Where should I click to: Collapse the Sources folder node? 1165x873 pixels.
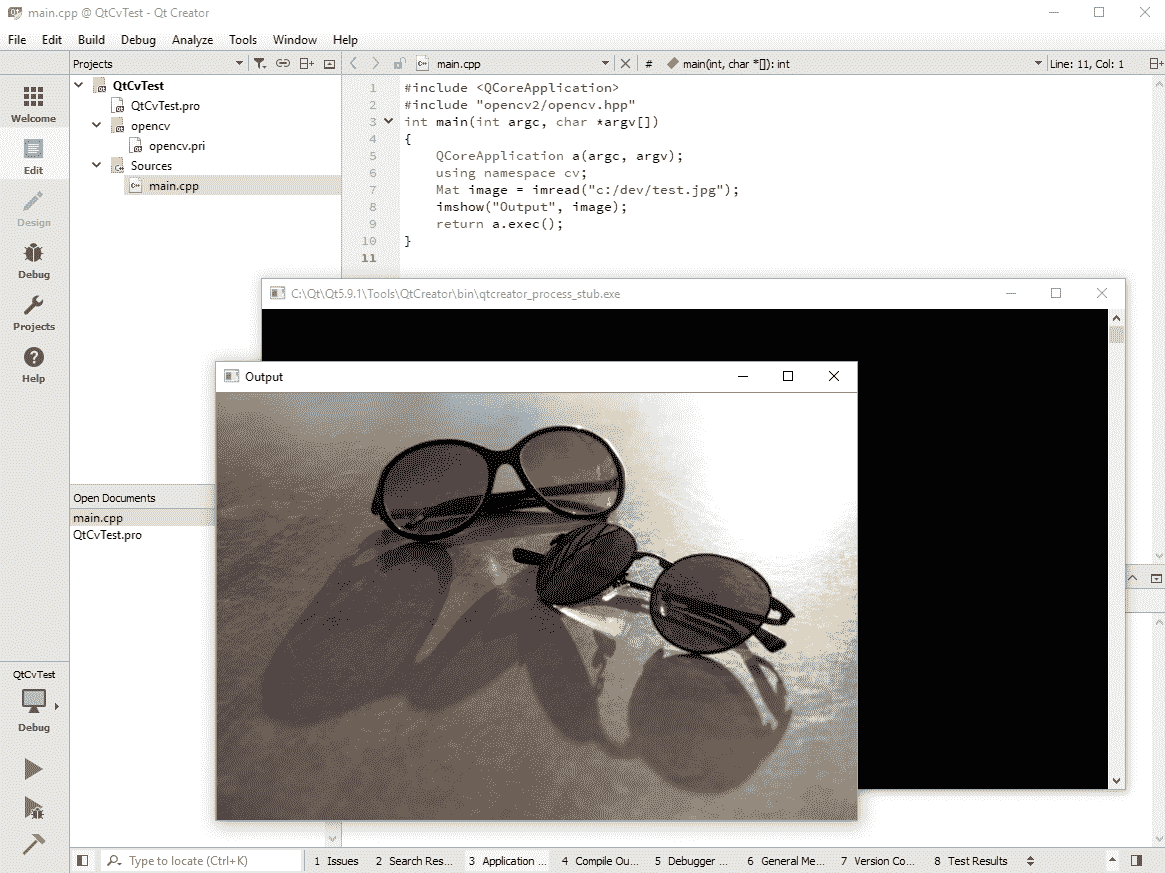point(97,166)
